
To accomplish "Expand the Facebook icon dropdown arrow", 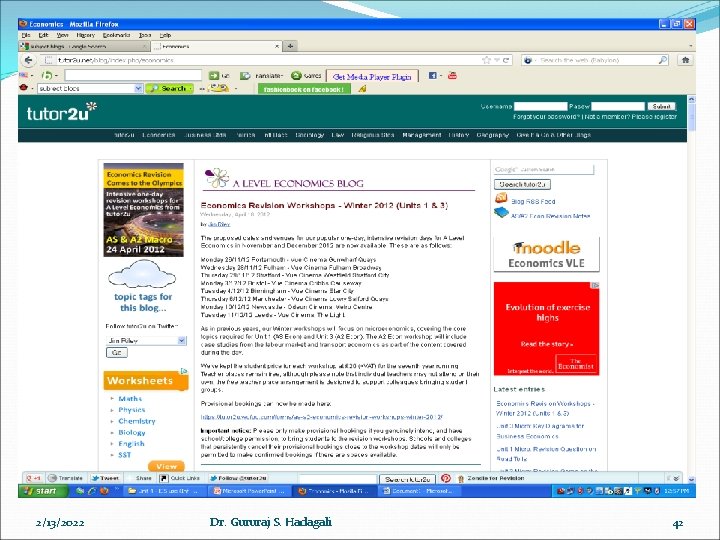I will [x=440, y=76].
